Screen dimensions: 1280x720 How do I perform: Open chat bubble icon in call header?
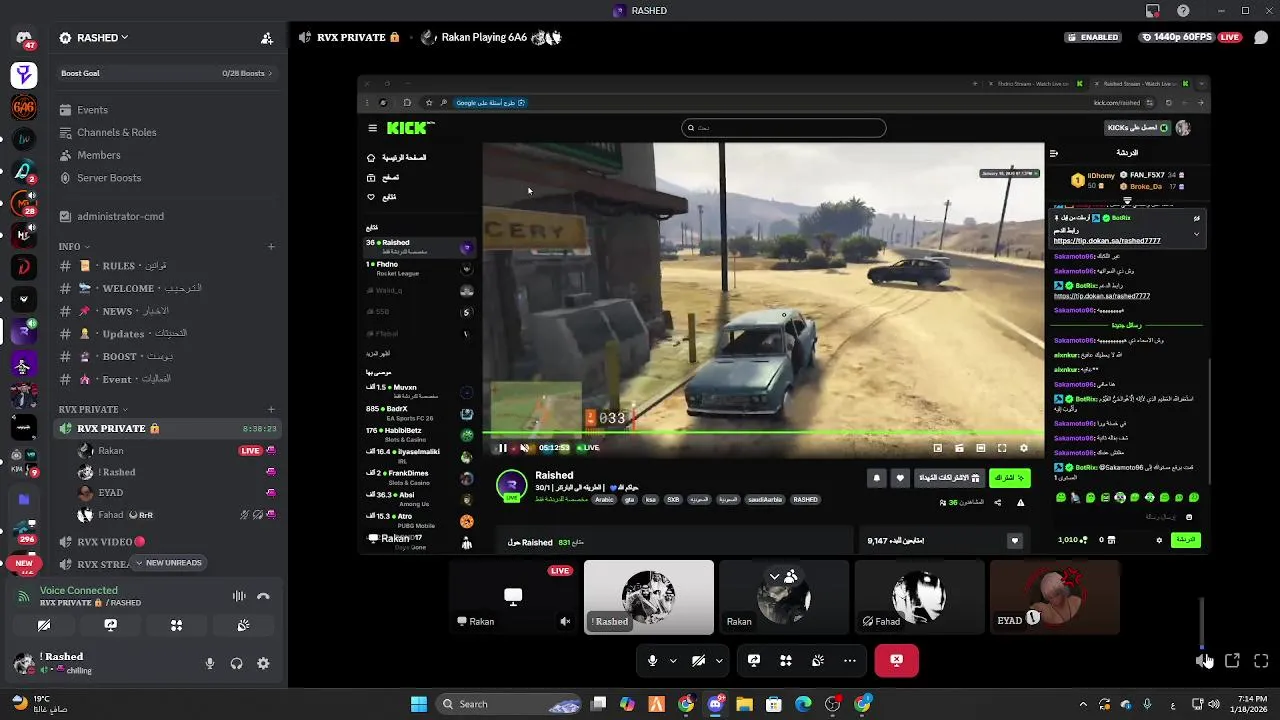(x=1261, y=37)
